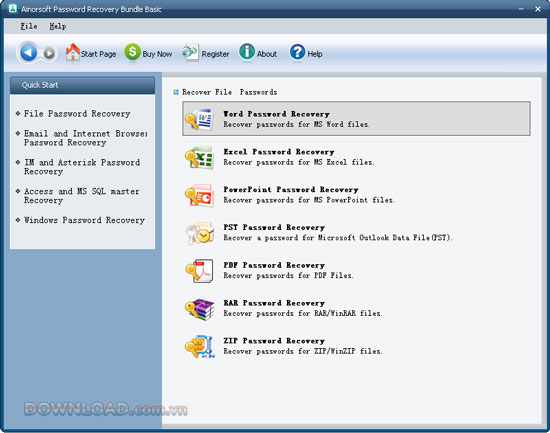The image size is (550, 433).
Task: Minimize the Ainorsoft window
Action: click(x=521, y=8)
